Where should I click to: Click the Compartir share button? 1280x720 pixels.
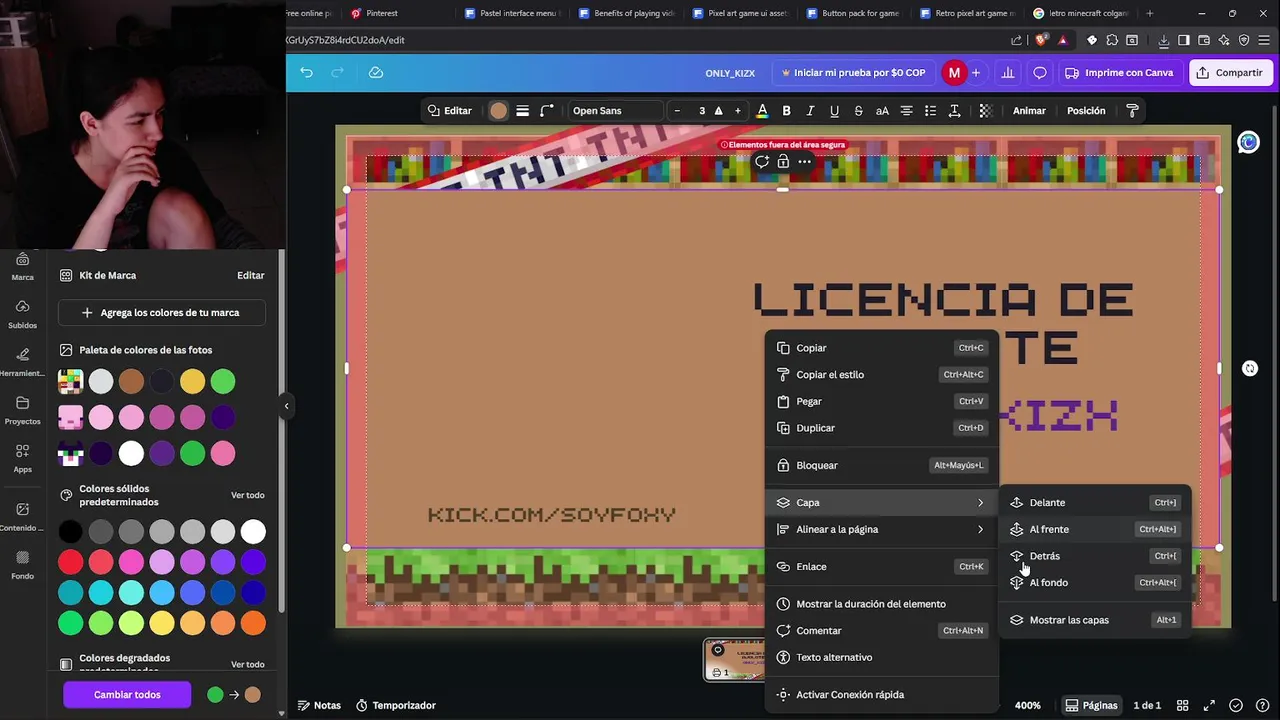[1230, 73]
